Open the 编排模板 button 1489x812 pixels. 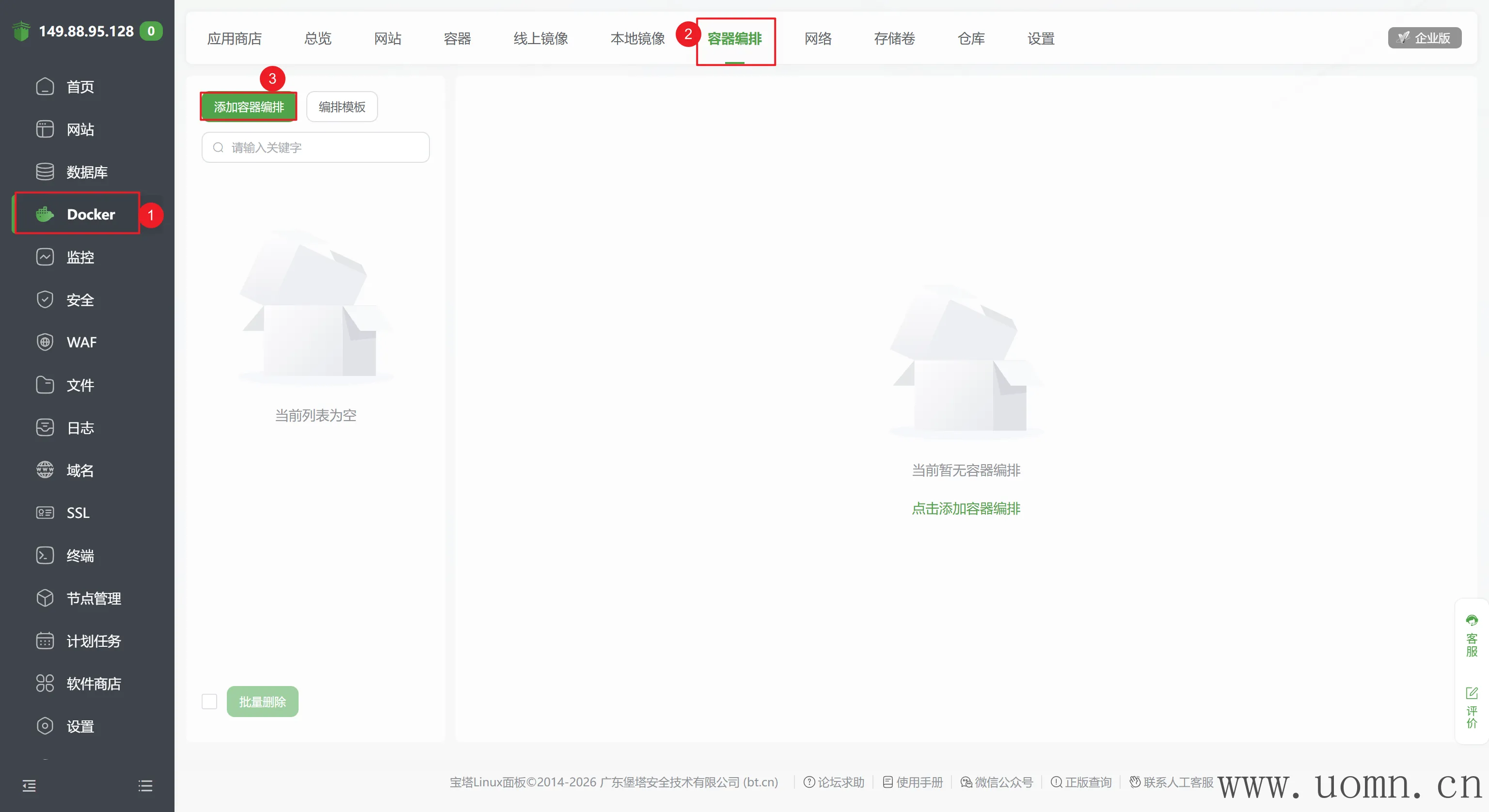(x=342, y=107)
